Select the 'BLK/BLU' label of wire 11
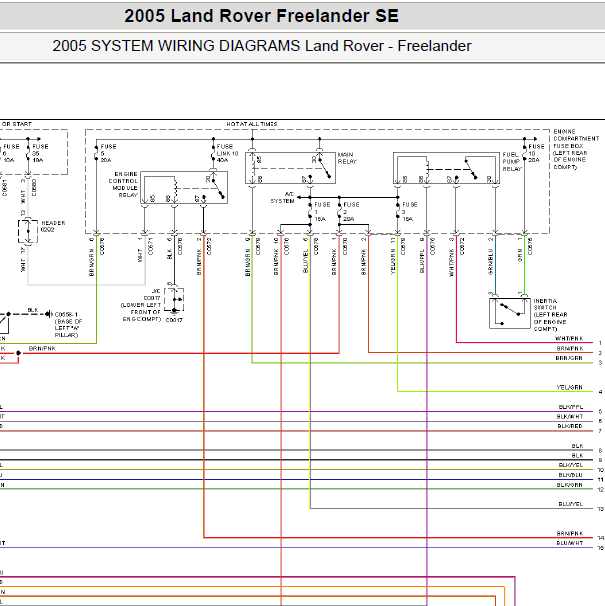Screen dimensions: 605x606 [x=571, y=475]
